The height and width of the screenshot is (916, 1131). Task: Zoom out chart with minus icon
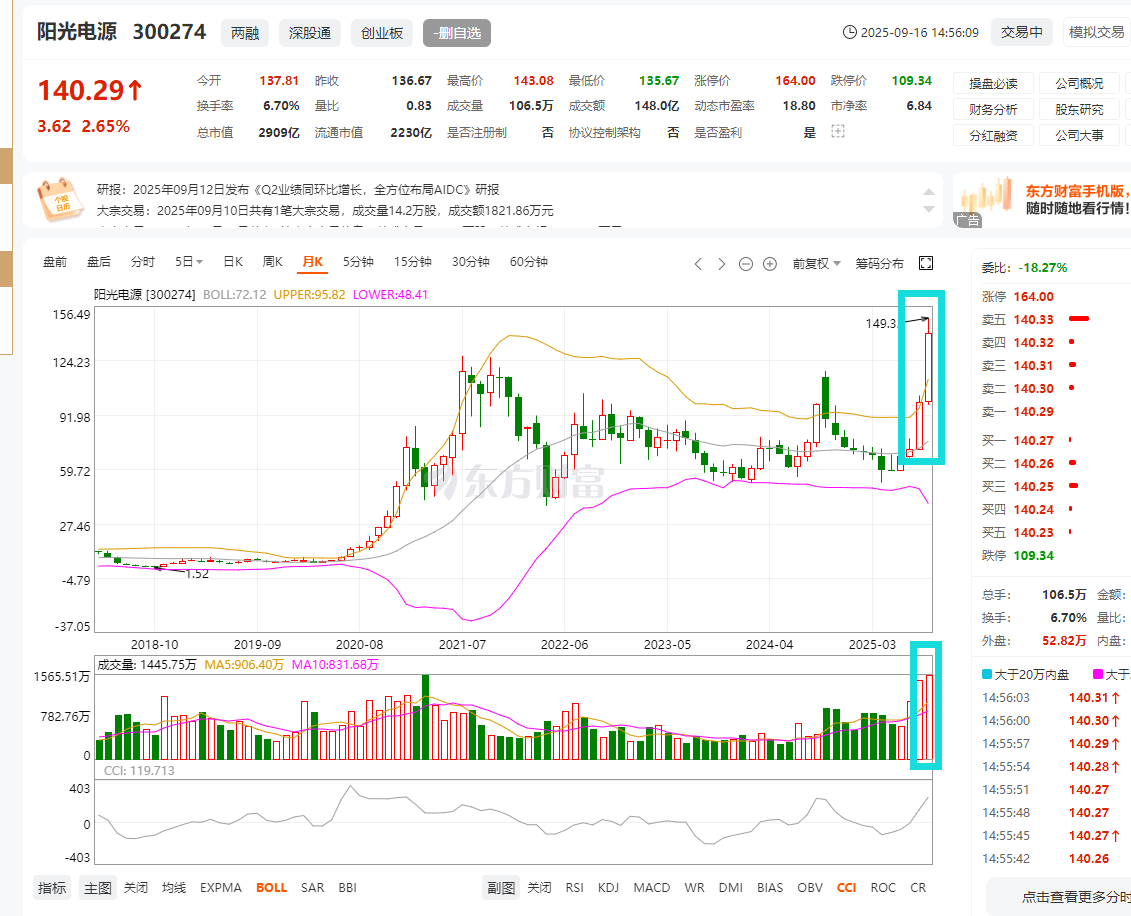tap(746, 264)
